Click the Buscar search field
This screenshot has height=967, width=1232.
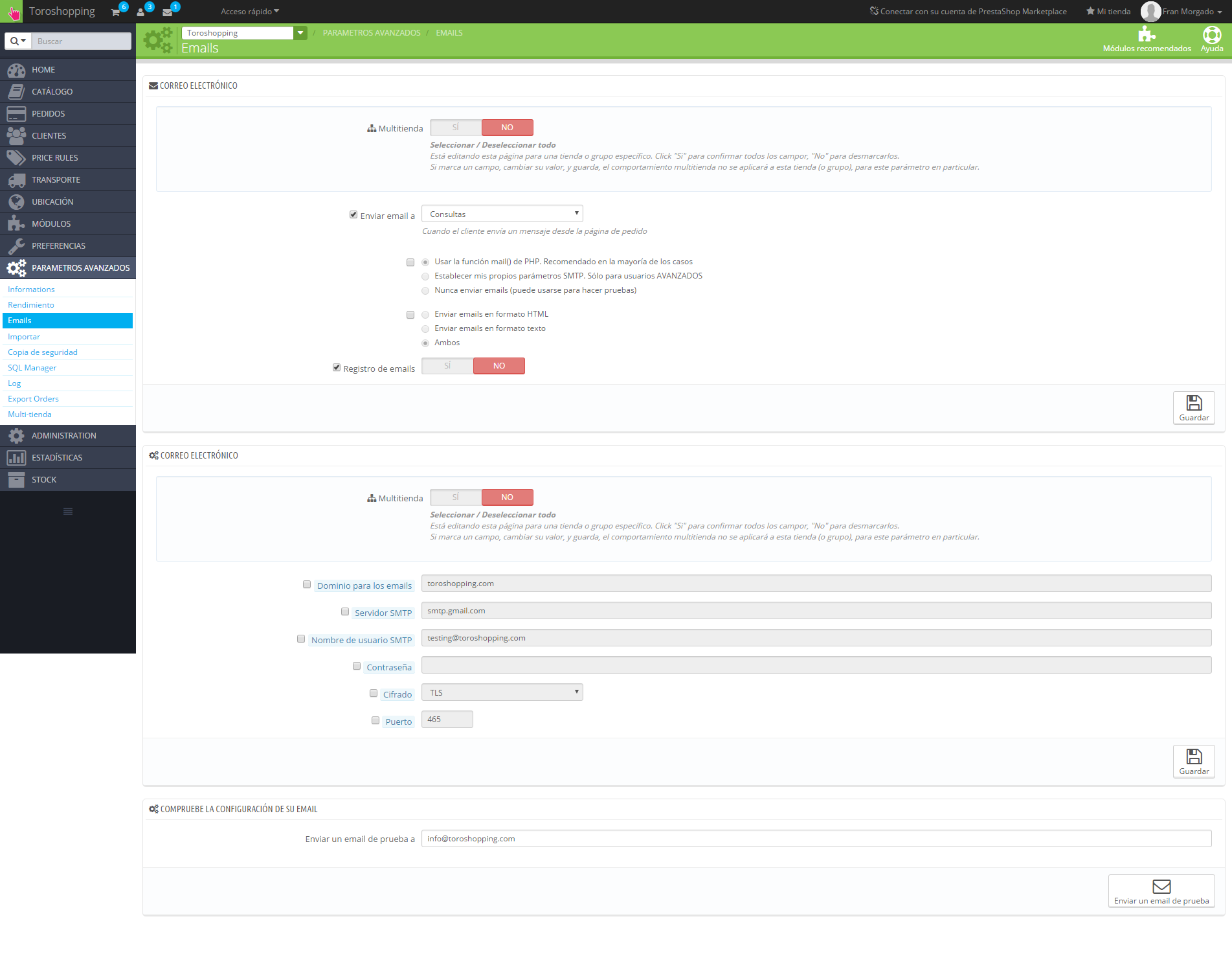tap(82, 41)
